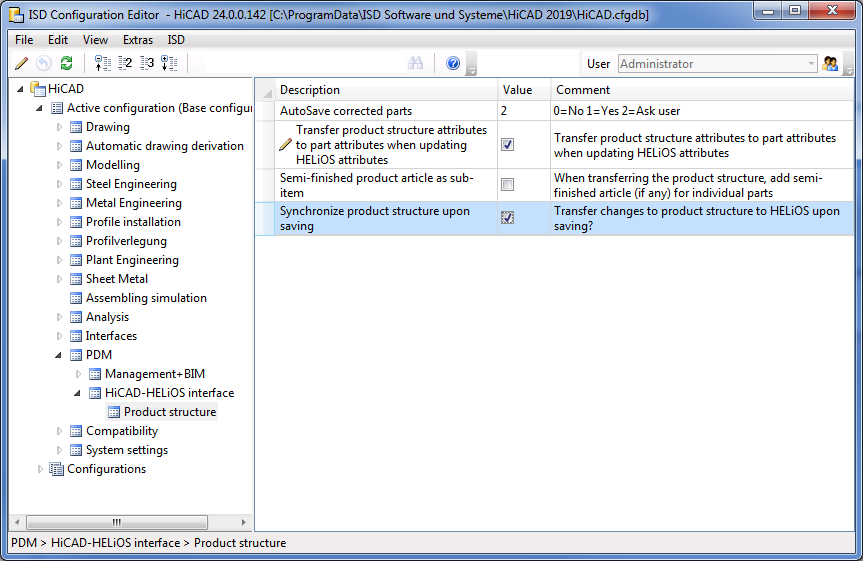Click the Value column header
The image size is (863, 561).
[x=524, y=90]
